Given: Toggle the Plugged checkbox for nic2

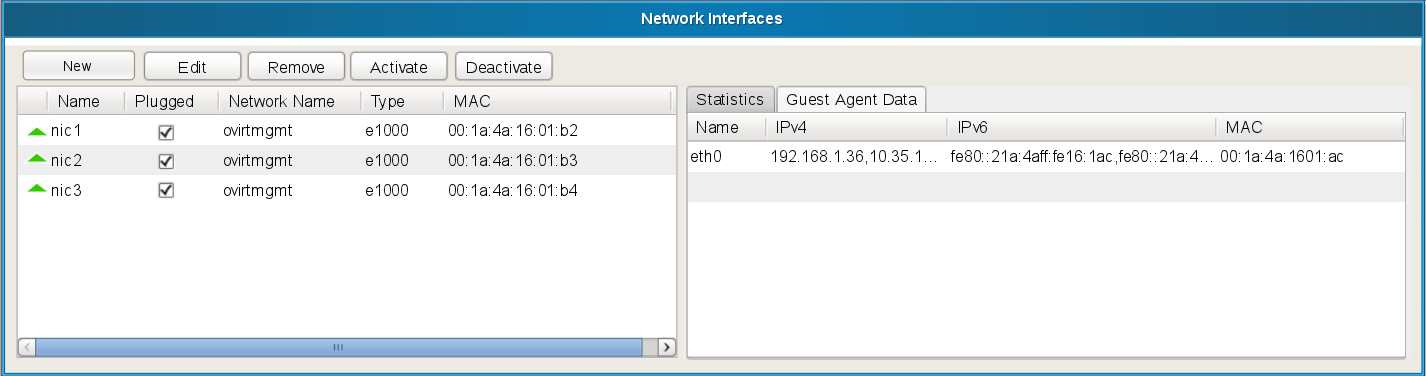Looking at the screenshot, I should (167, 160).
